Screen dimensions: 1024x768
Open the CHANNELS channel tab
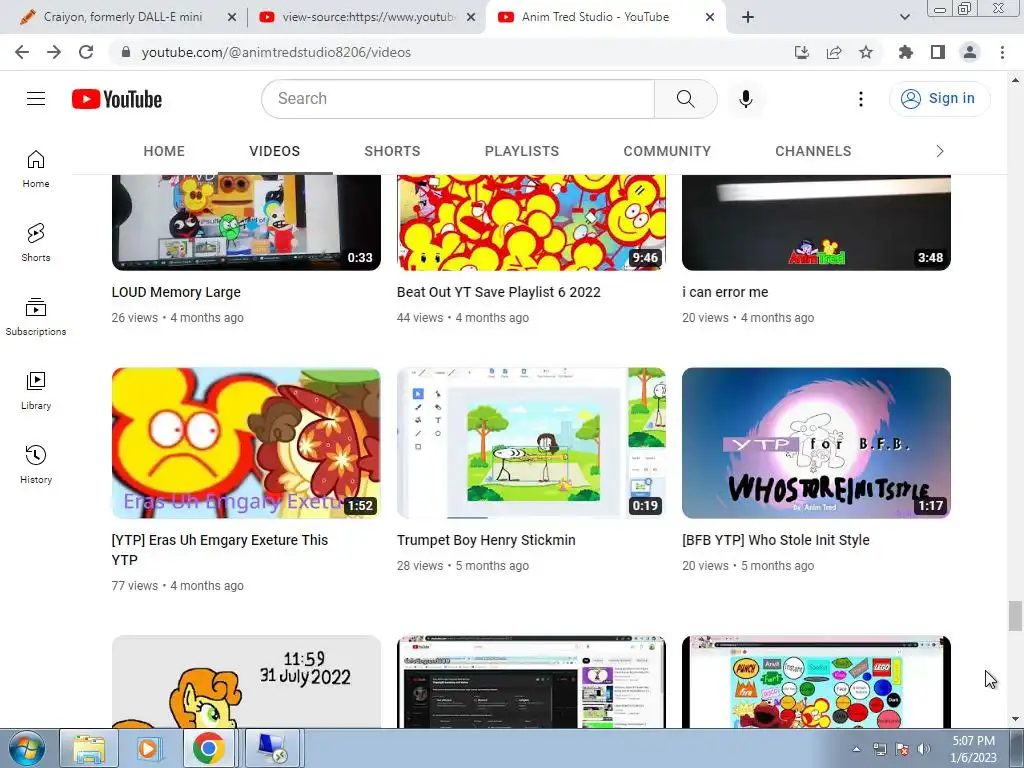pyautogui.click(x=813, y=152)
